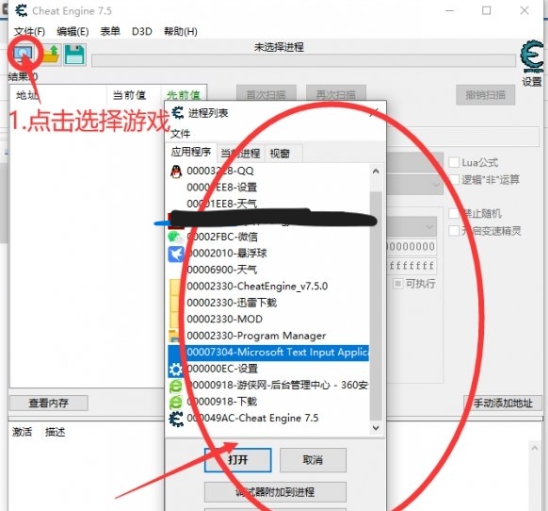Select the gear icon 000000EC-设置 entry
The height and width of the screenshot is (511, 548).
pyautogui.click(x=175, y=369)
